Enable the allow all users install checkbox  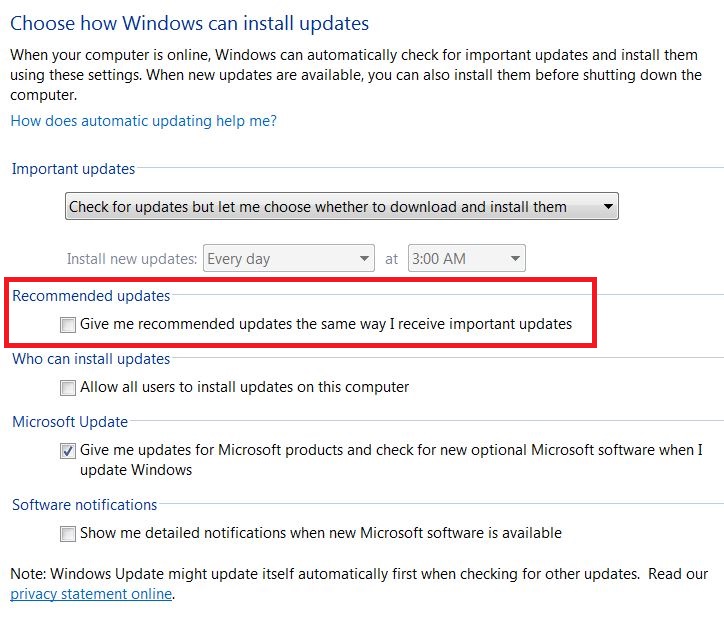point(68,387)
